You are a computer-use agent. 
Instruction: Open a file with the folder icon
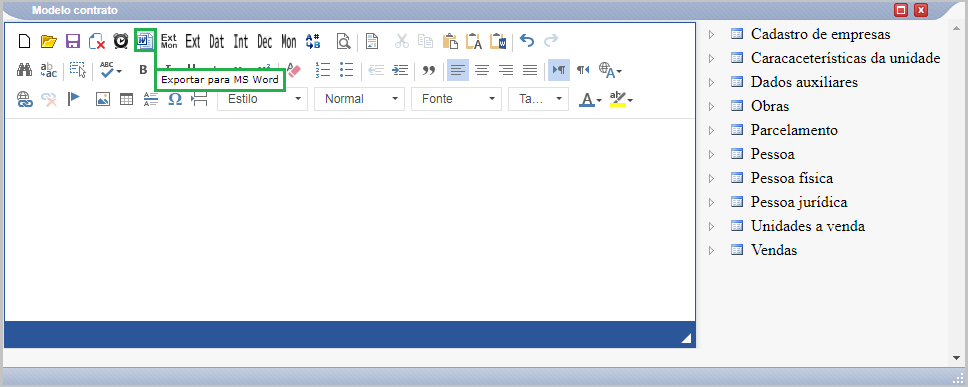(48, 41)
